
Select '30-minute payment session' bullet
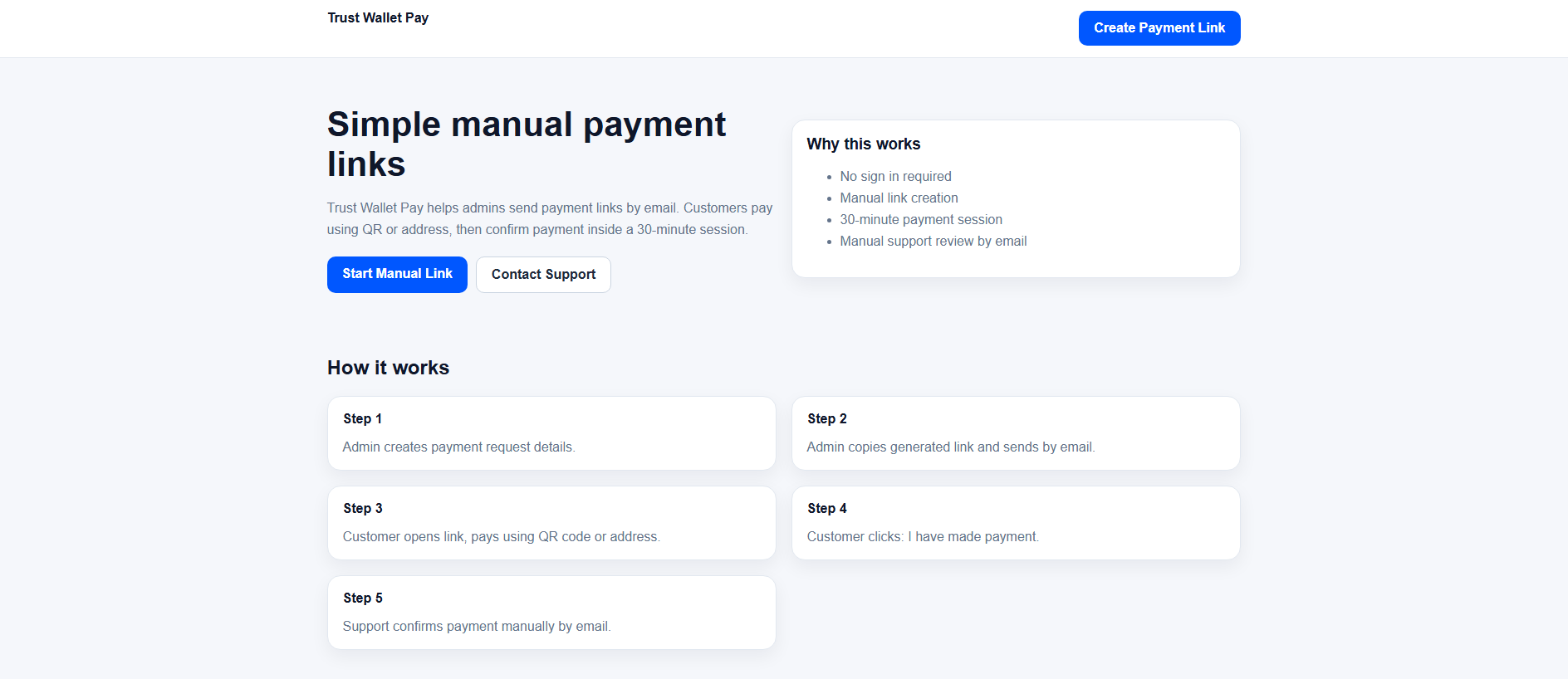pos(921,220)
